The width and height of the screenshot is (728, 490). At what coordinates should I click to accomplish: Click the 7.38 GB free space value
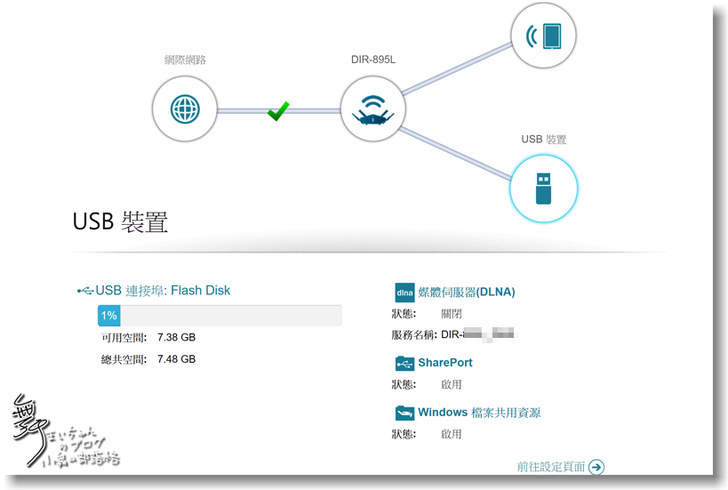(176, 338)
